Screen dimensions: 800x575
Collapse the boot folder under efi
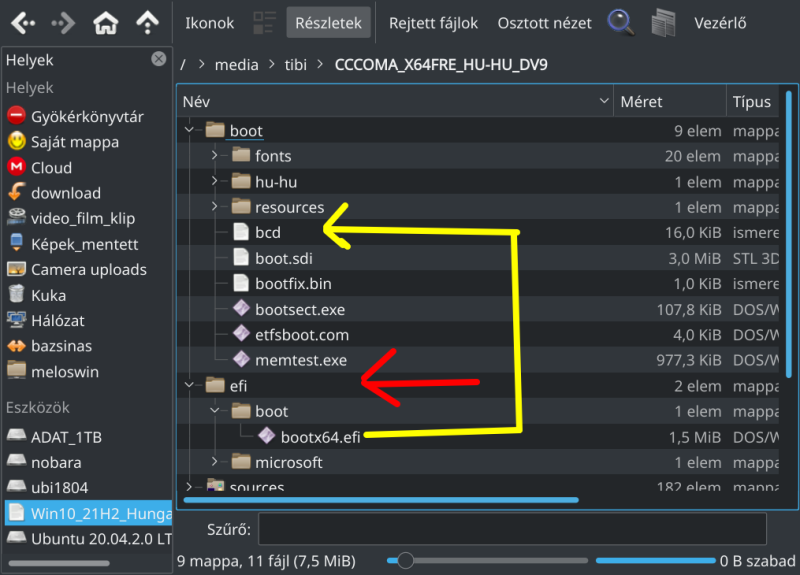point(214,411)
